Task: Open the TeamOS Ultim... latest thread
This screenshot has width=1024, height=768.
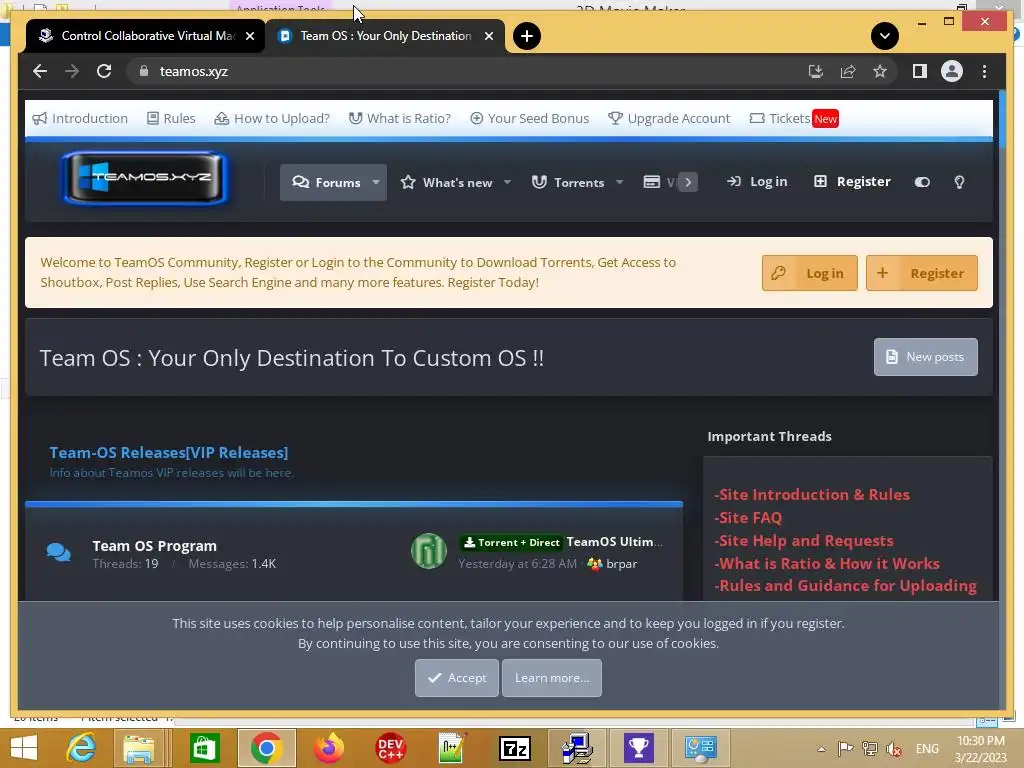Action: click(614, 542)
